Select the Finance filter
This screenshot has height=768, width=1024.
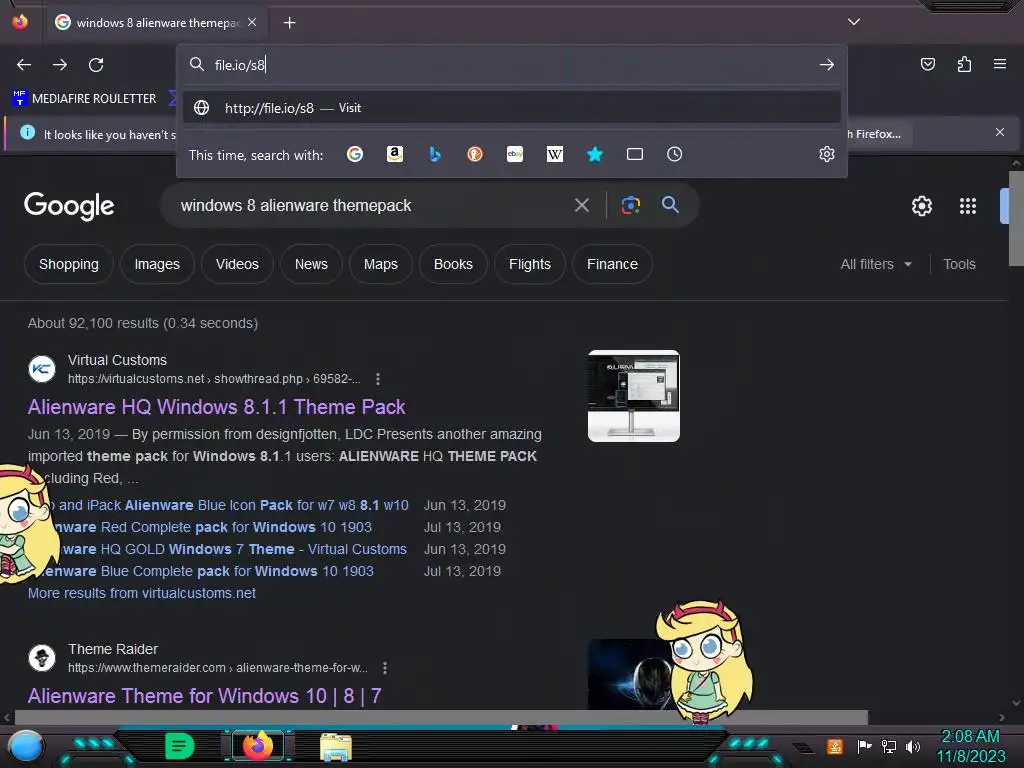click(612, 264)
